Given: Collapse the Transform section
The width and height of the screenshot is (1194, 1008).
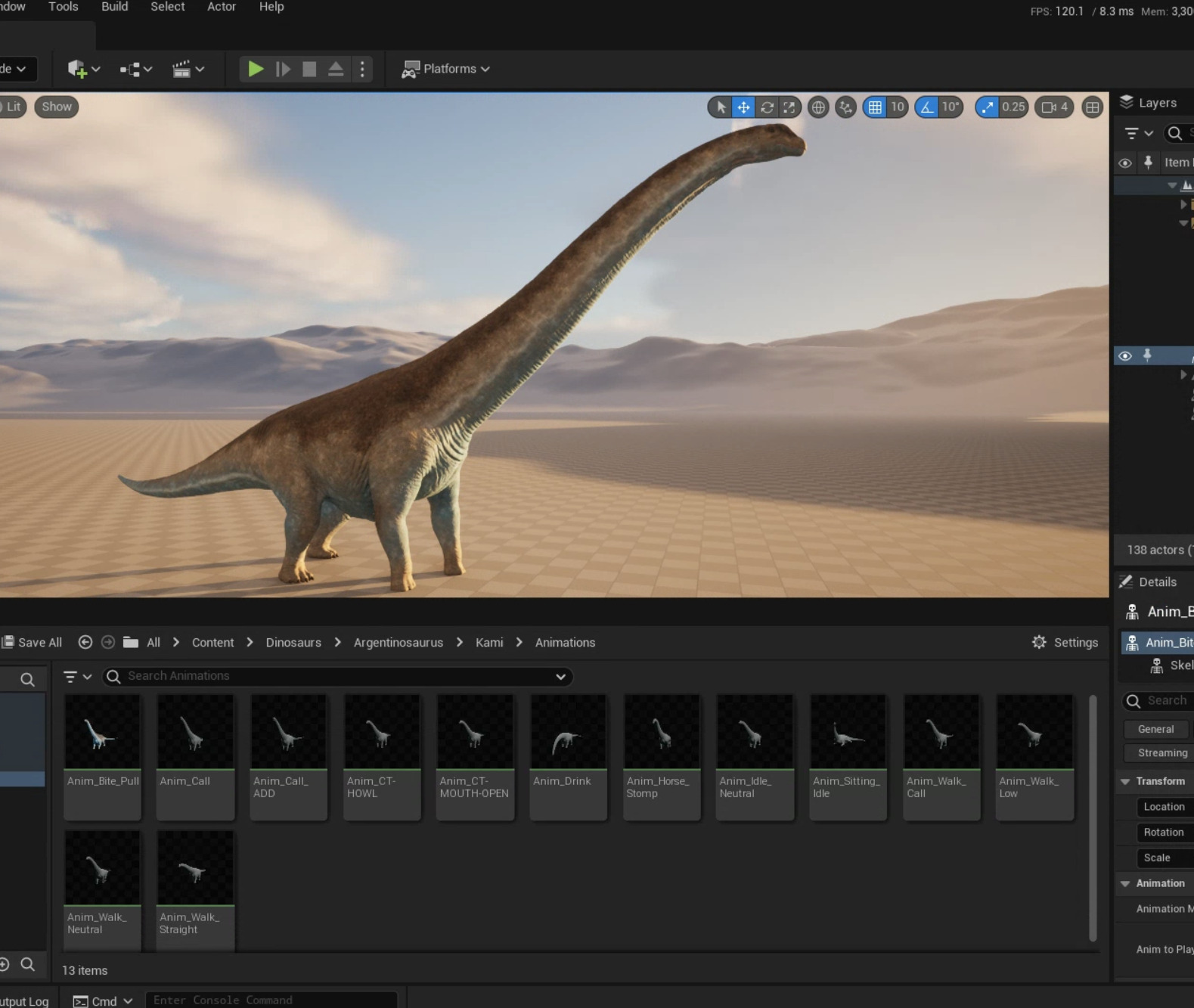Looking at the screenshot, I should pyautogui.click(x=1125, y=781).
